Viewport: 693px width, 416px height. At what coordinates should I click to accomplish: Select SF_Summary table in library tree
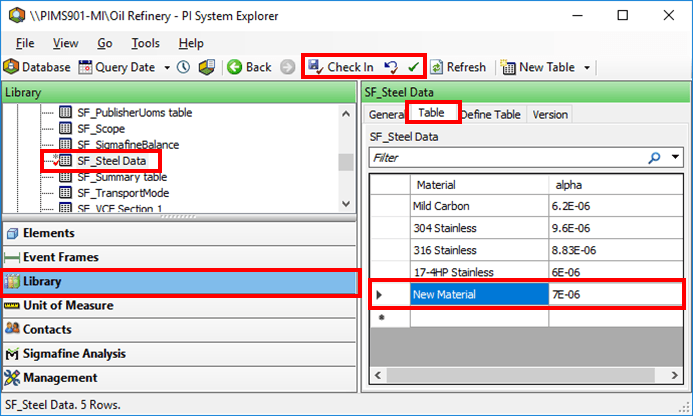click(x=122, y=177)
